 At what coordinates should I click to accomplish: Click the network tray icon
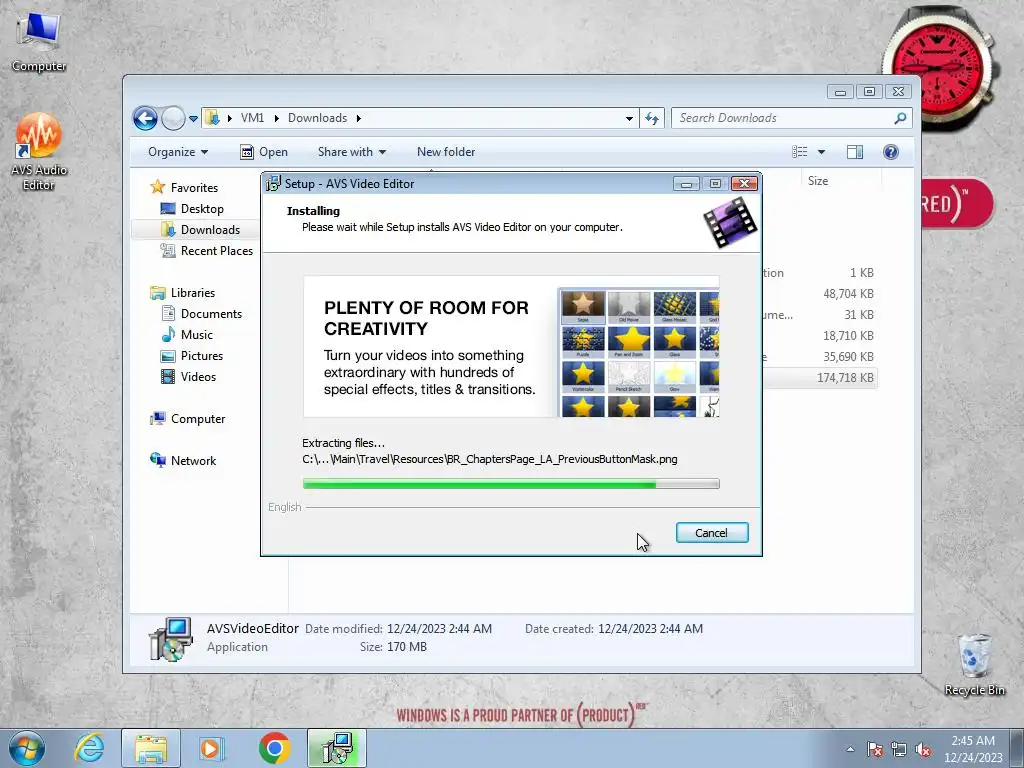pos(899,749)
